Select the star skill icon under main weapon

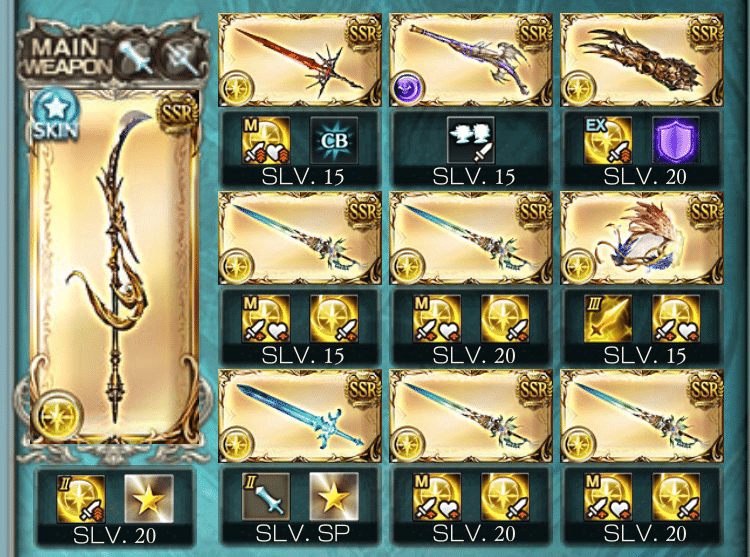tap(149, 499)
